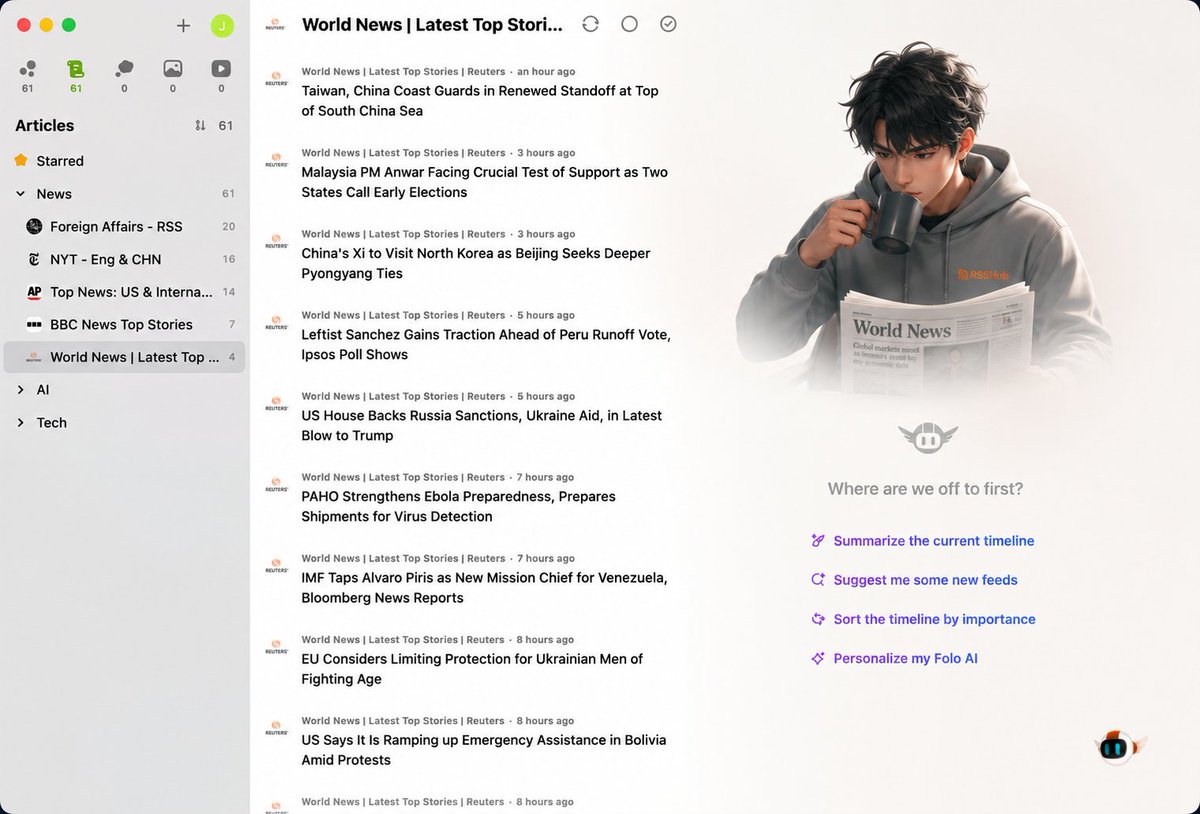The height and width of the screenshot is (814, 1200).
Task: Collapse the News folder chevron
Action: click(21, 194)
